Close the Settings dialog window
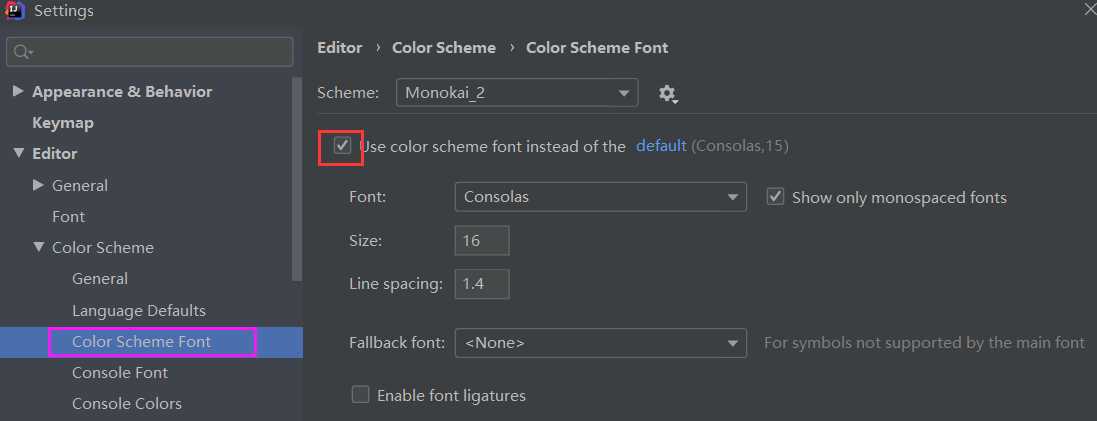Screen dimensions: 1097x421 click(x=1089, y=9)
